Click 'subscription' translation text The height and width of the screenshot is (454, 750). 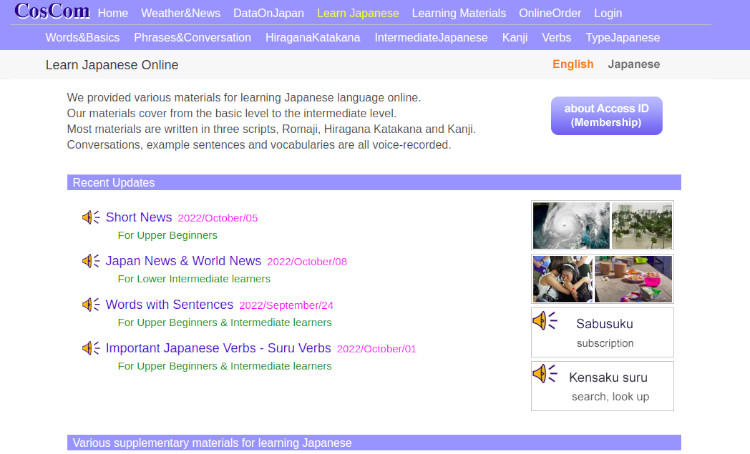(x=605, y=343)
